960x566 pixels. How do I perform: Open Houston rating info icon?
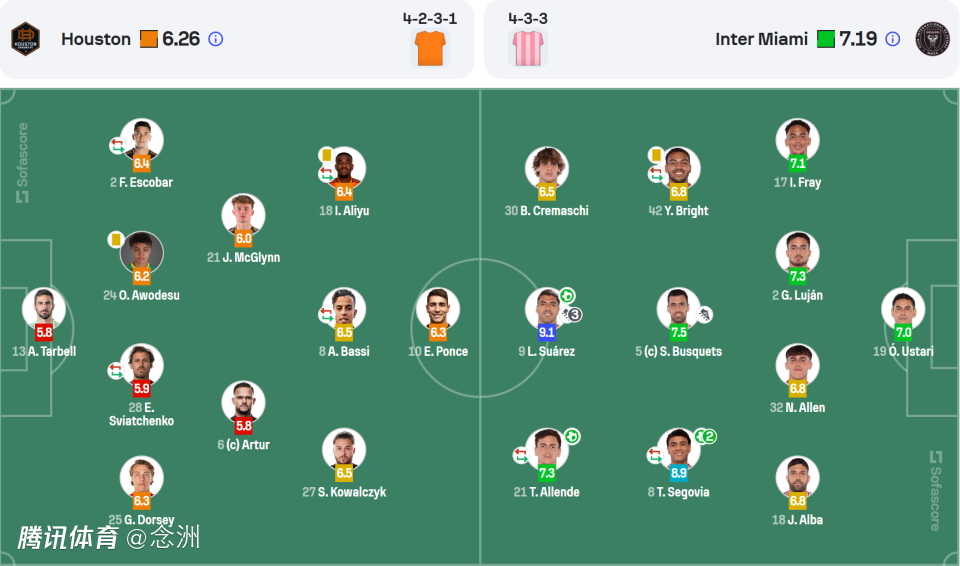(x=216, y=39)
